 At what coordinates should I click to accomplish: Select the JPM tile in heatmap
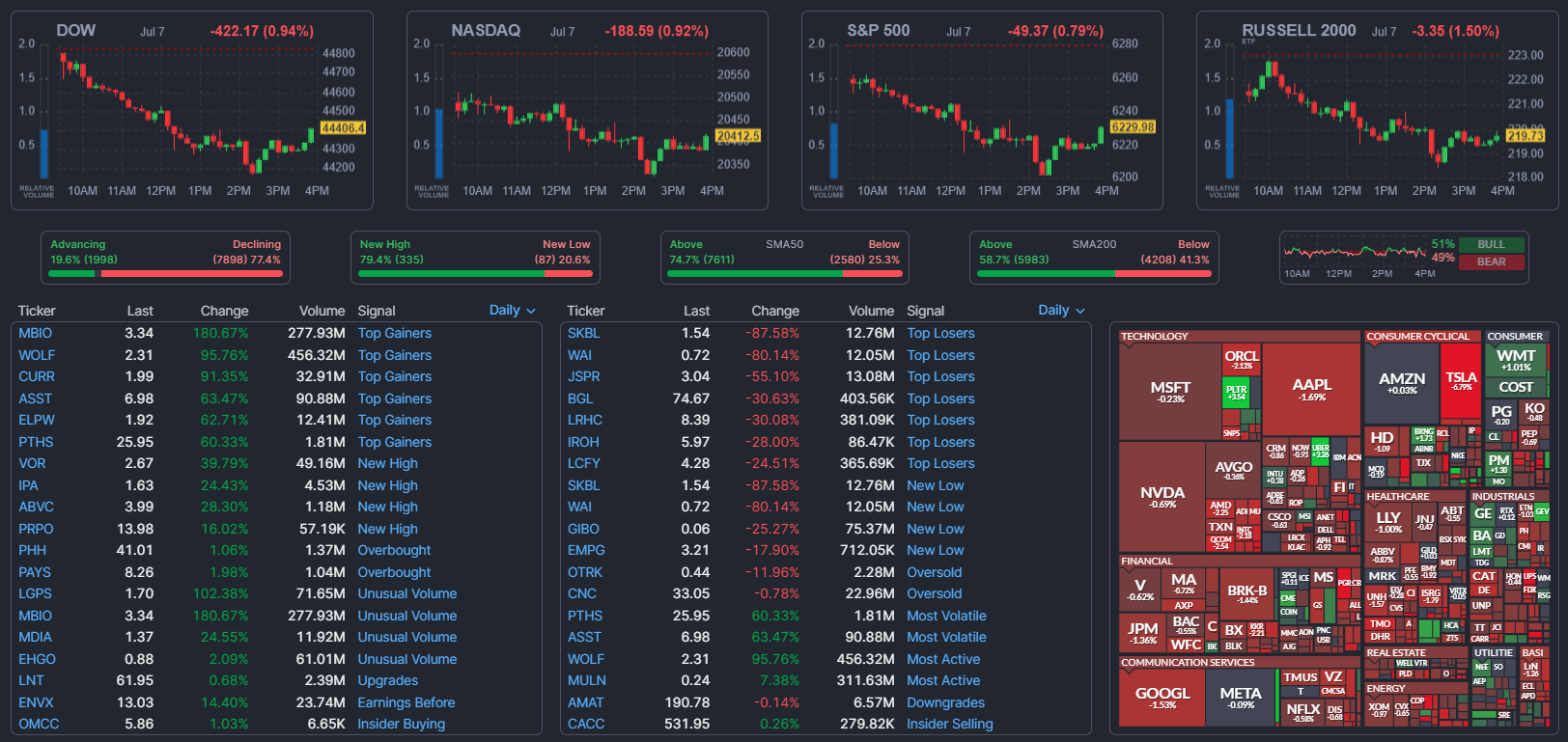click(1143, 633)
